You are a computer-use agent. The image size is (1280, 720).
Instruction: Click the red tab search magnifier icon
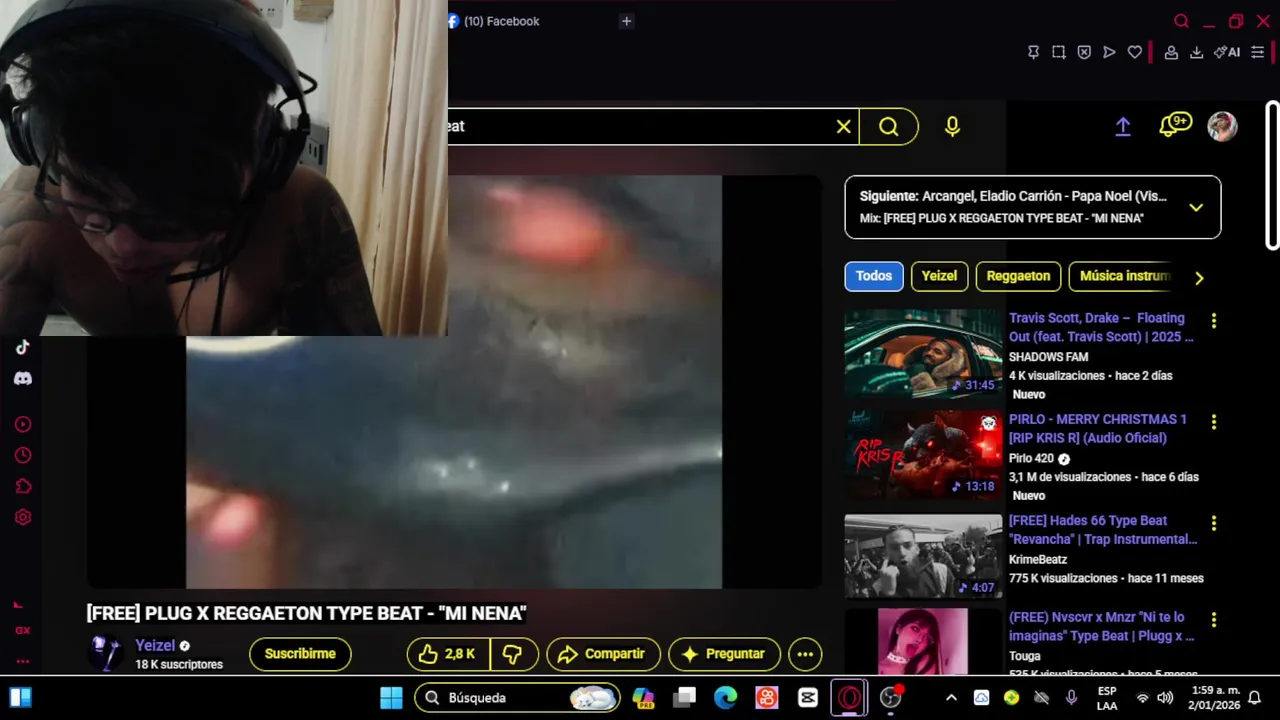1181,21
